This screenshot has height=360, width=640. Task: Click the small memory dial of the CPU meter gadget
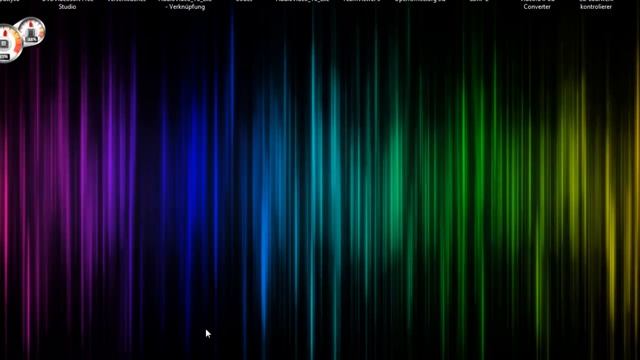(x=32, y=31)
